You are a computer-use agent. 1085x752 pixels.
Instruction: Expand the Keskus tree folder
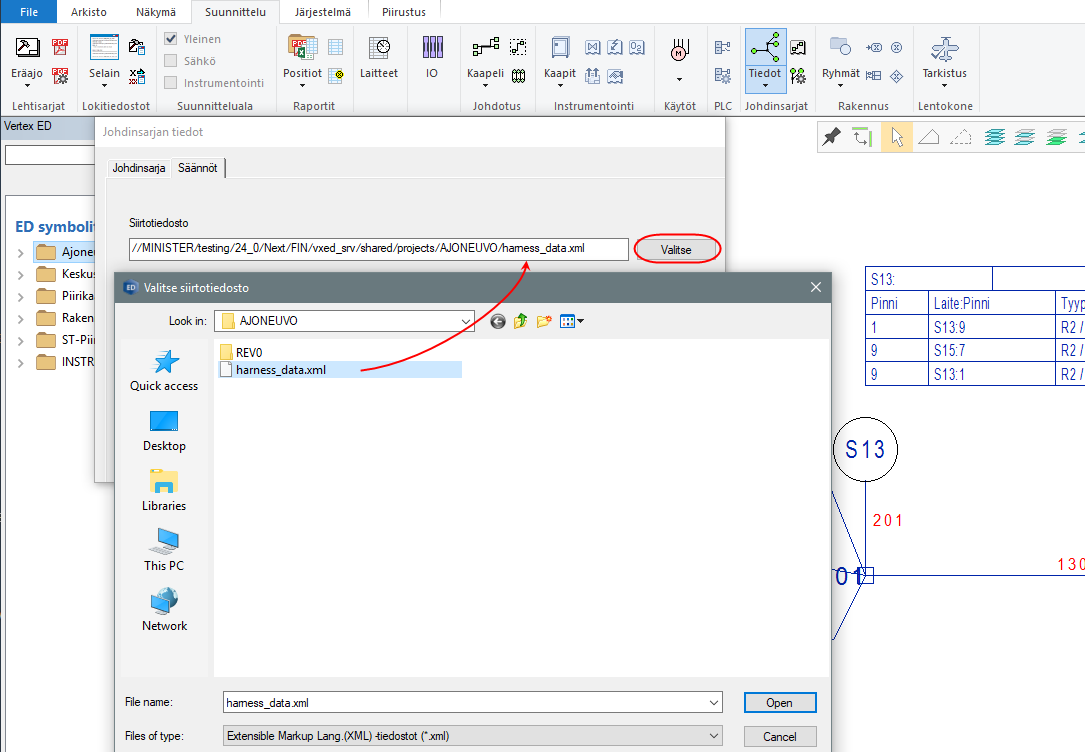pyautogui.click(x=21, y=273)
